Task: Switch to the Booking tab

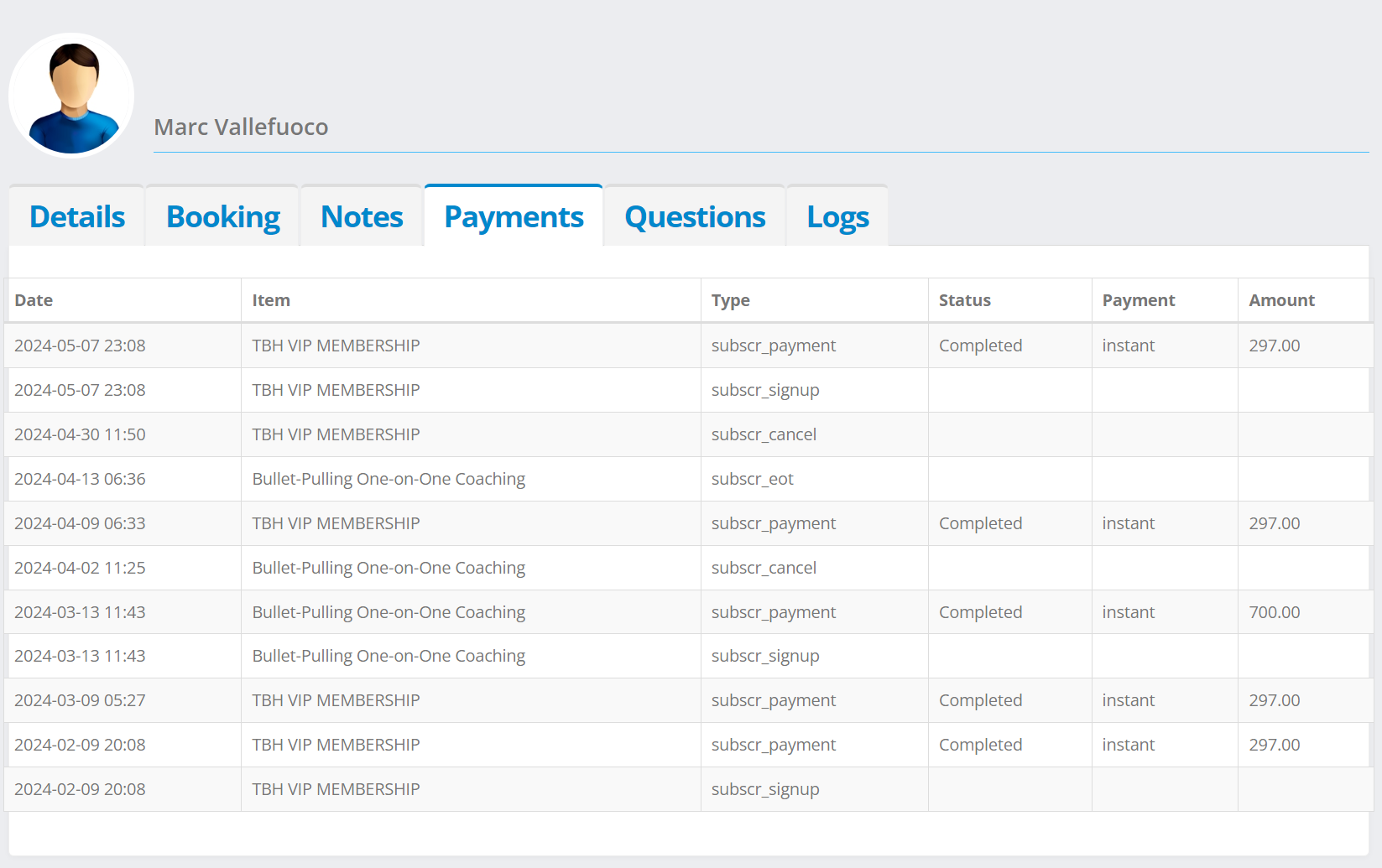Action: pos(223,217)
